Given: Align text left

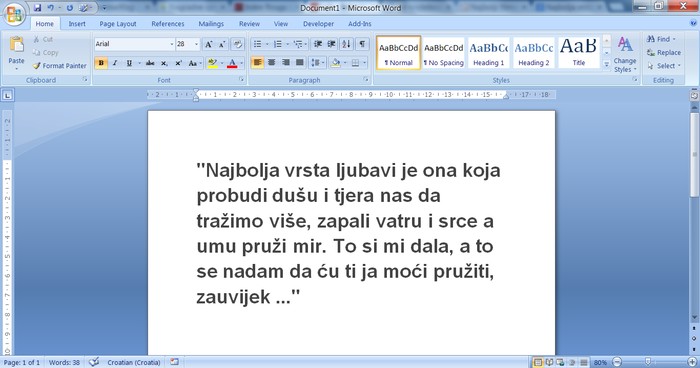Looking at the screenshot, I should coord(258,63).
